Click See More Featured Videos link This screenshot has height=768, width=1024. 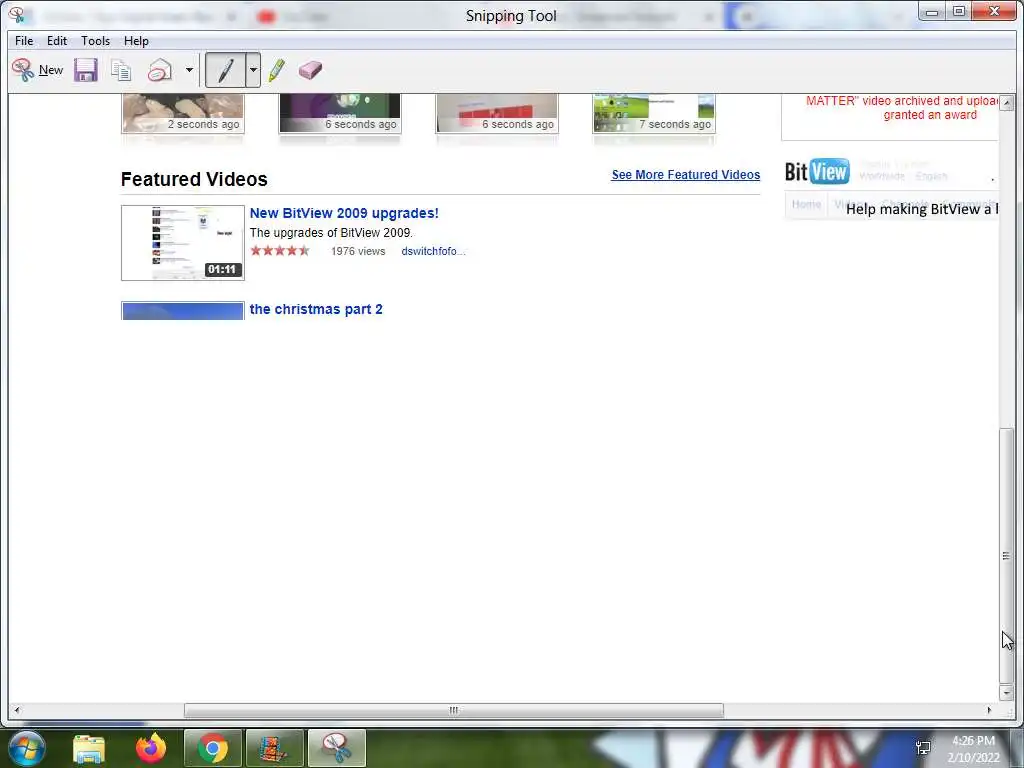point(686,174)
